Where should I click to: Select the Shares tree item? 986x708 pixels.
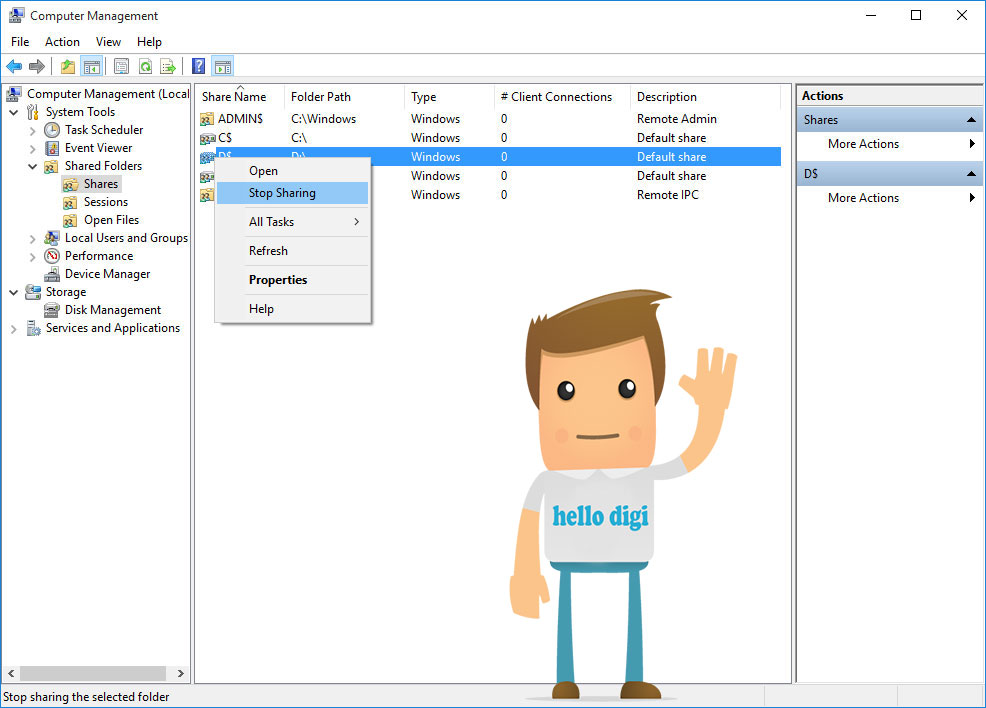click(101, 184)
